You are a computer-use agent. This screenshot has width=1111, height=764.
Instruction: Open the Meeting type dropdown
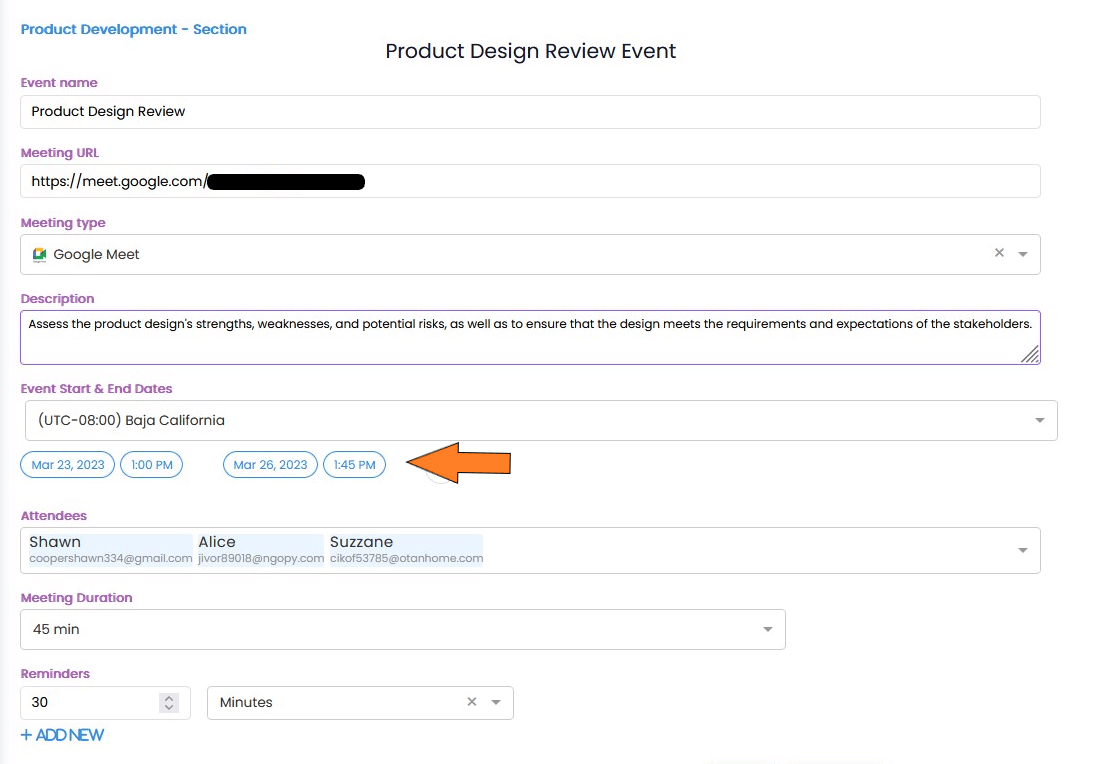coord(1024,254)
